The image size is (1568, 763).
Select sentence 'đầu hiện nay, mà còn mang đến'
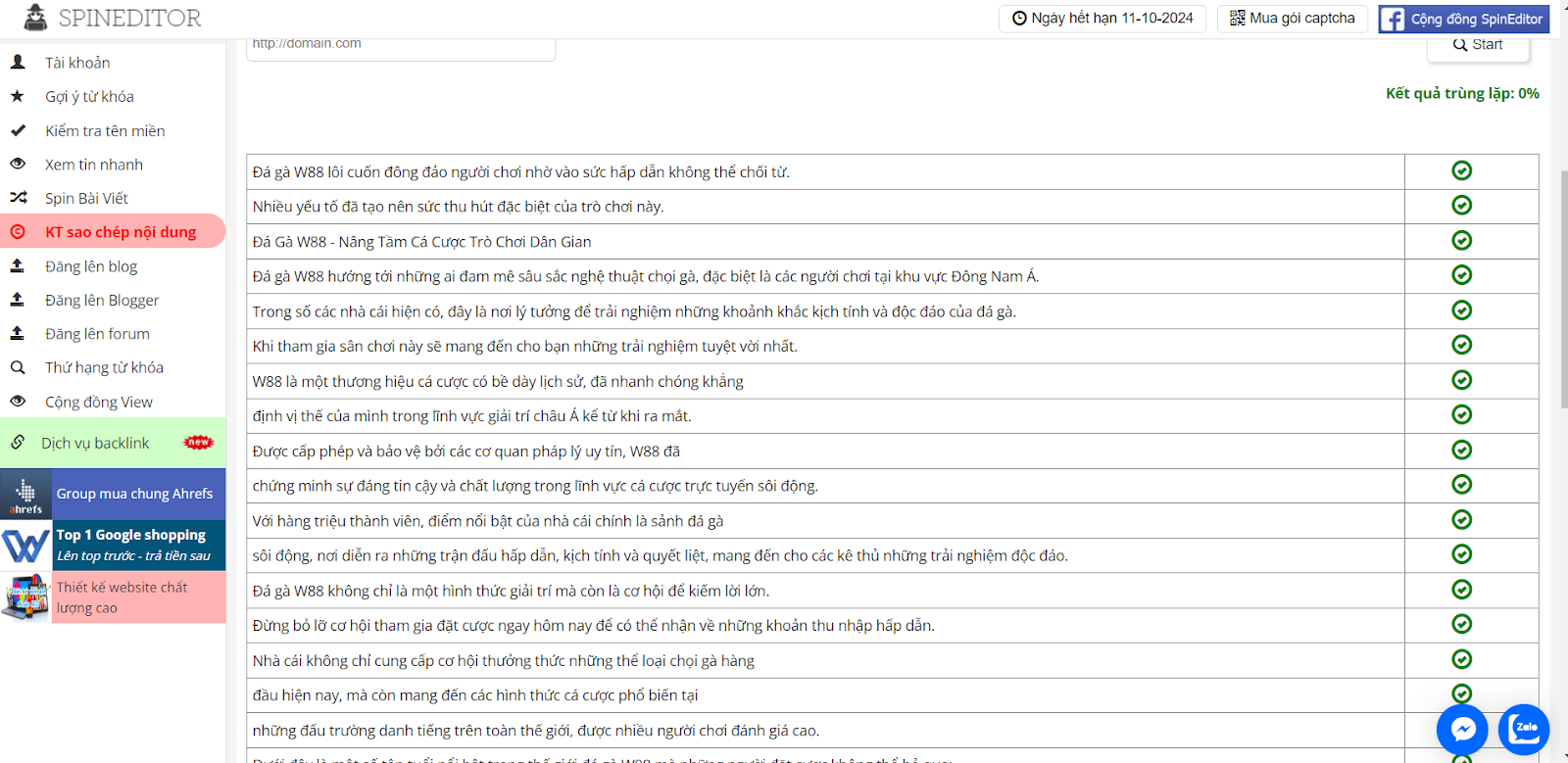tap(475, 695)
